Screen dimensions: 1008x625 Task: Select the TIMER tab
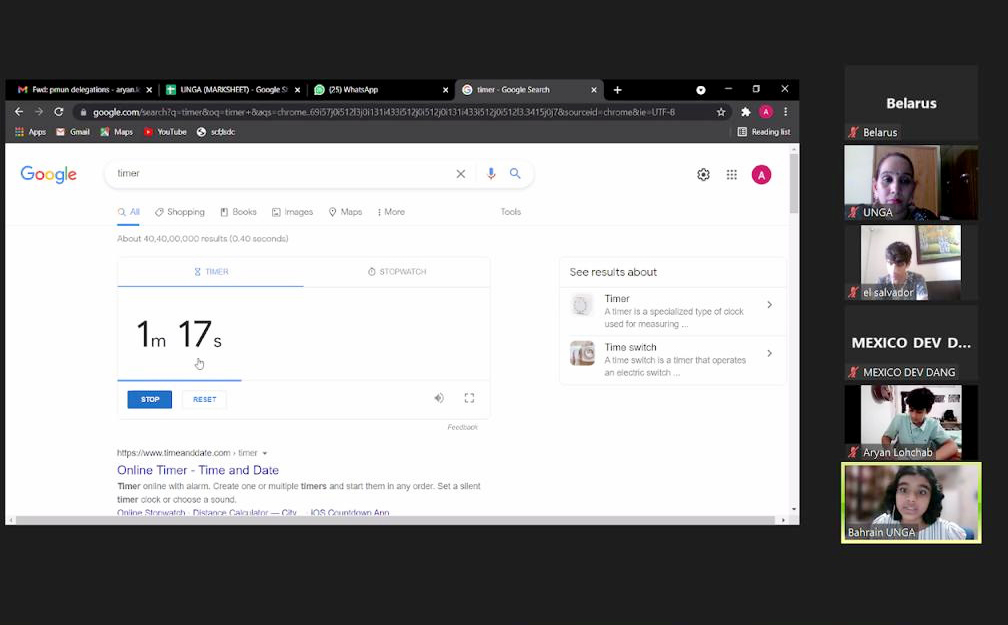pos(211,272)
